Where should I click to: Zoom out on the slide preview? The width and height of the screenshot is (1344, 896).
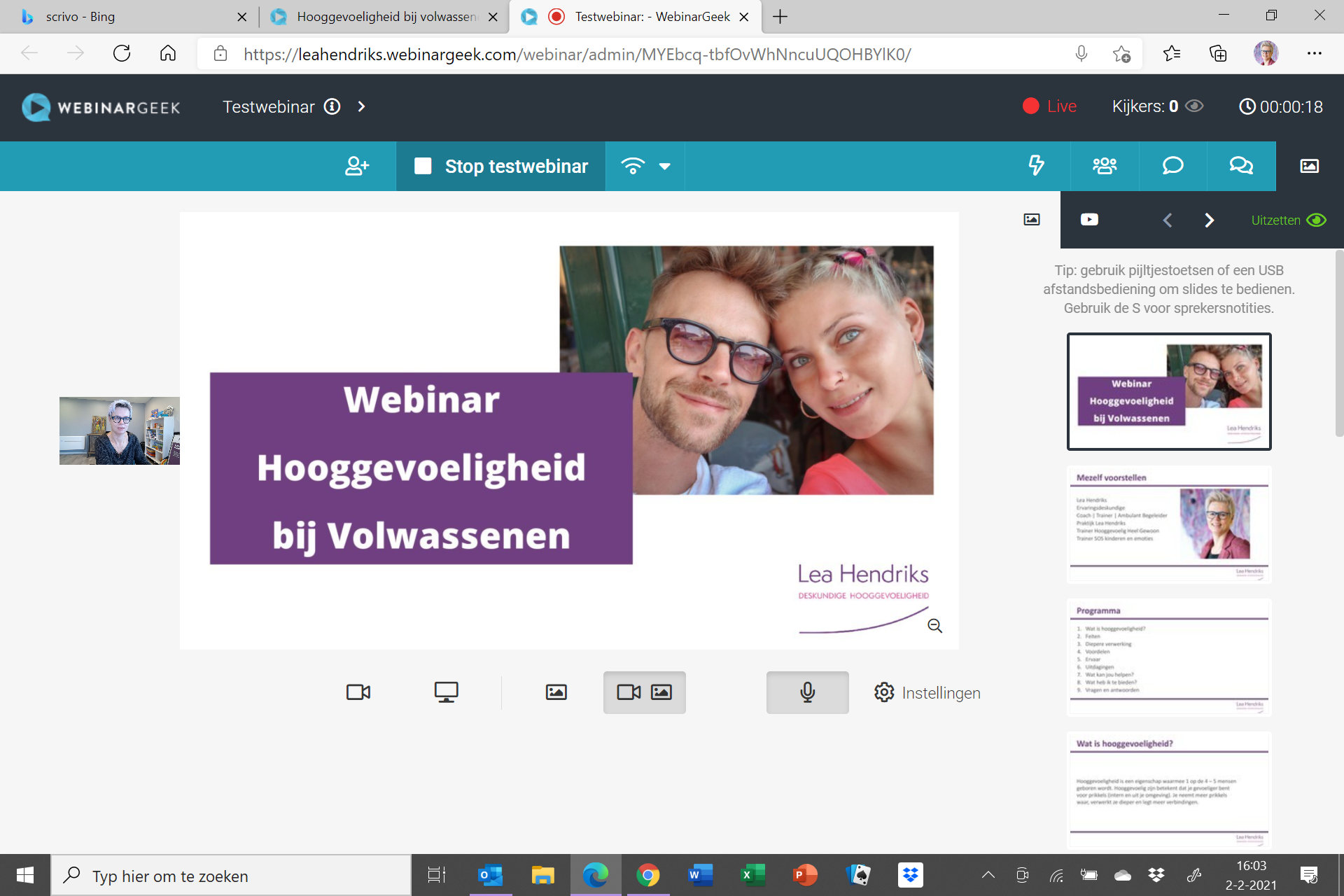click(934, 626)
